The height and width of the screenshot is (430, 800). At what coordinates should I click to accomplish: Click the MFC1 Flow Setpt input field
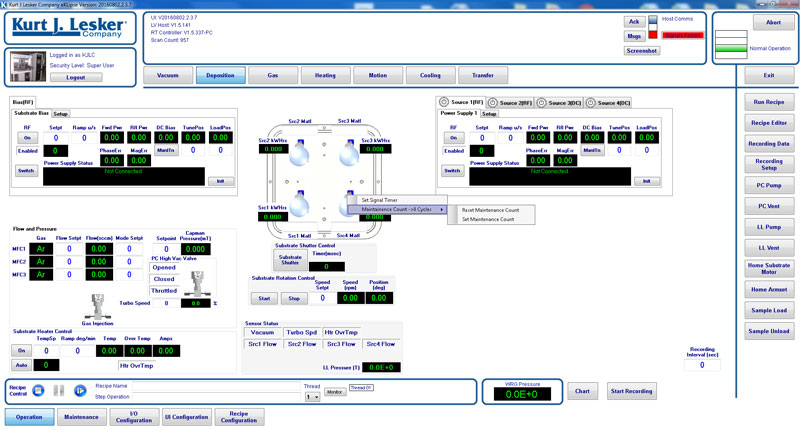tap(69, 249)
